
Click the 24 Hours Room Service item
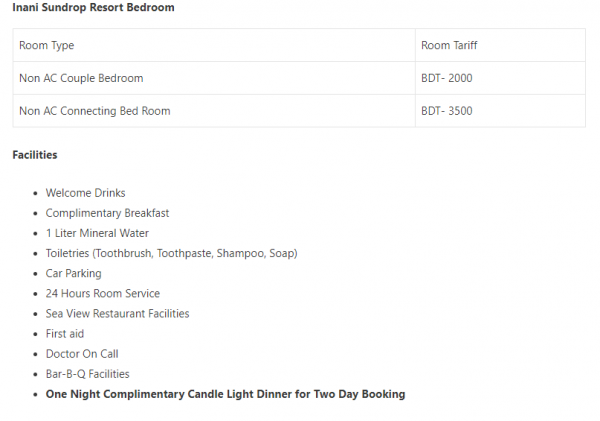point(103,294)
